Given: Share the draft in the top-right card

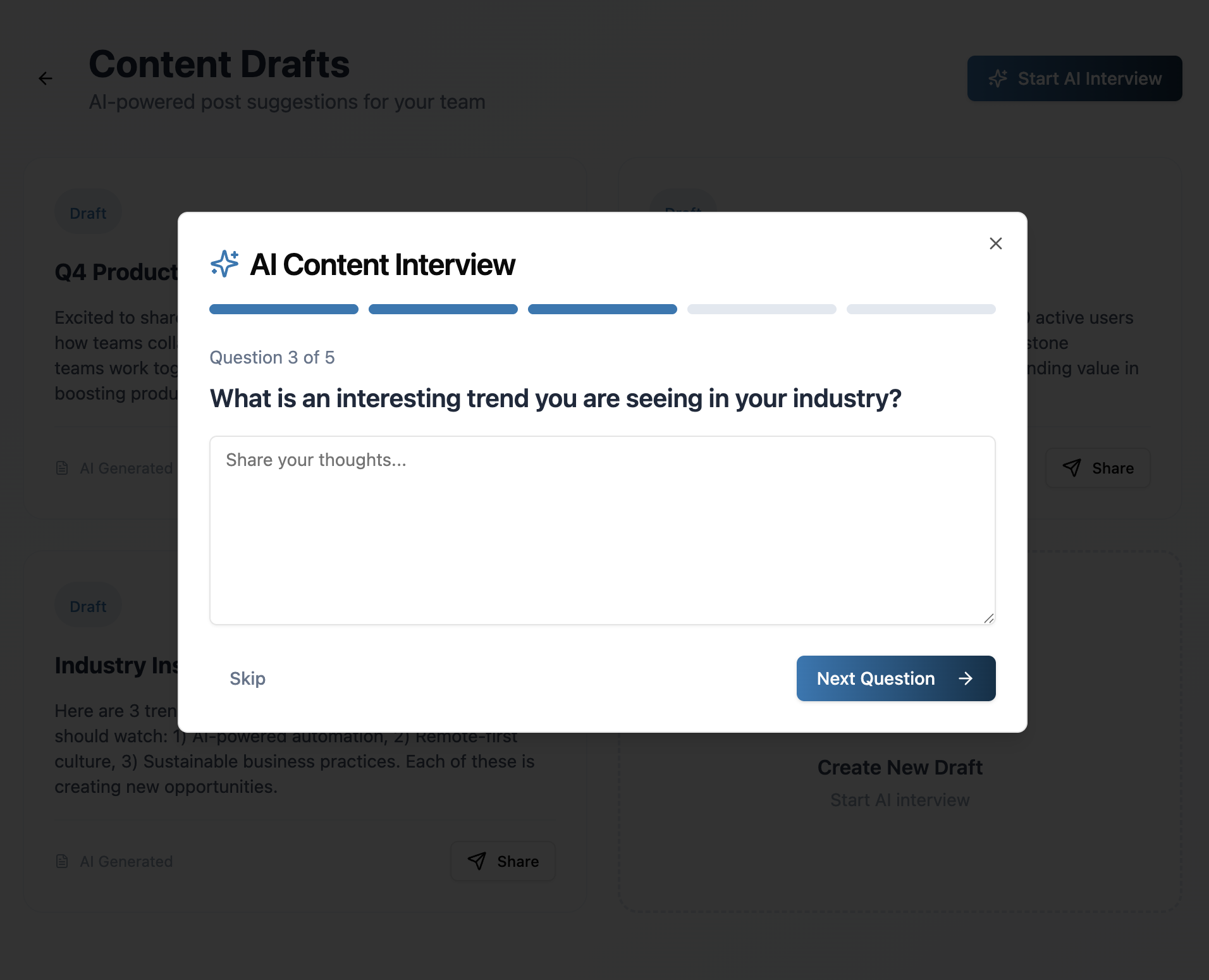Looking at the screenshot, I should click(x=1098, y=468).
